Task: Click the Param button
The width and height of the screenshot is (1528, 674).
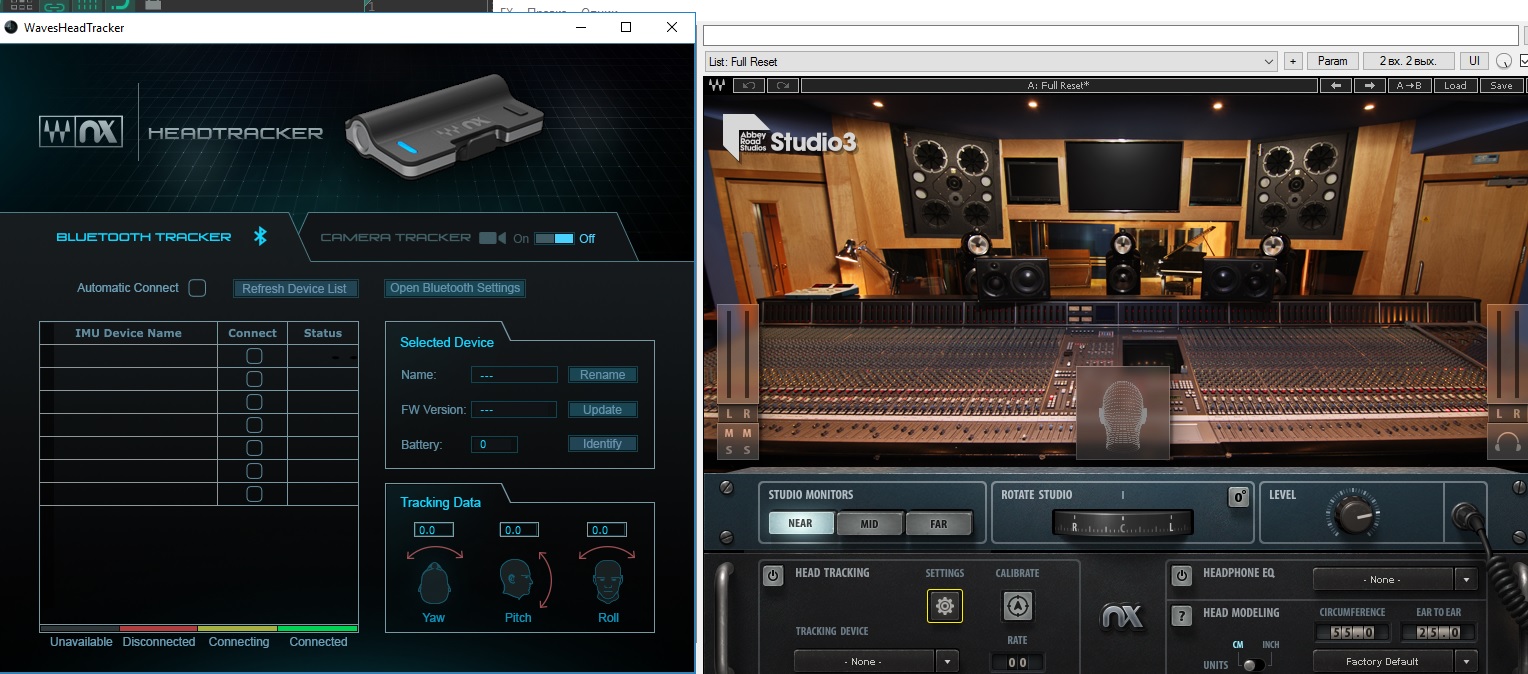Action: pos(1333,61)
